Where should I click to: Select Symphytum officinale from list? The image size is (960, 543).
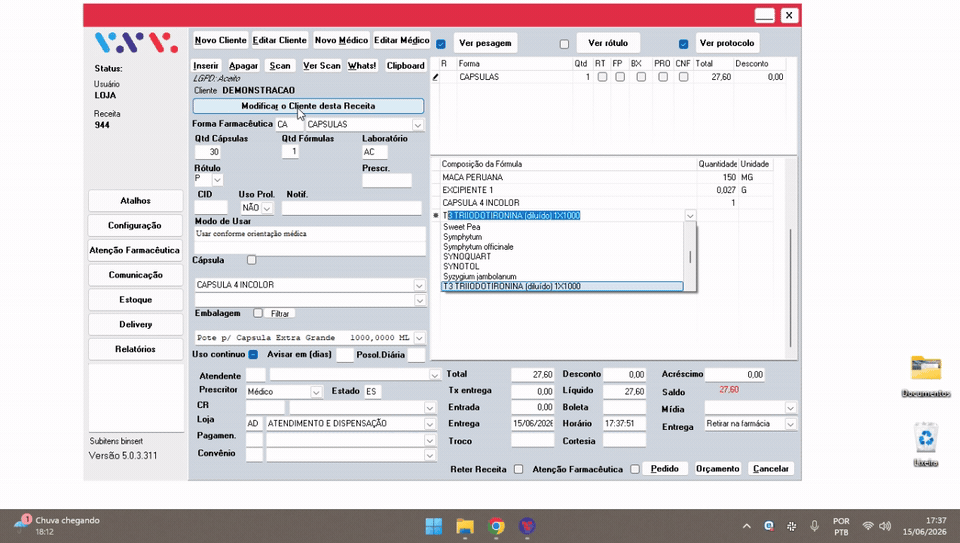click(562, 247)
